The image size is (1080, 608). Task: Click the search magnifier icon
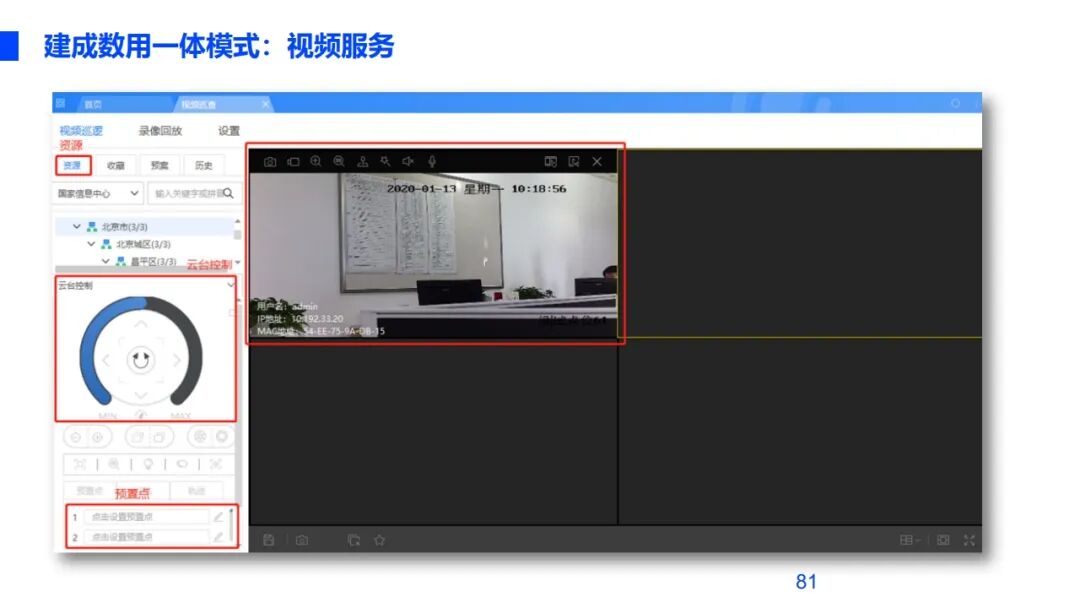coord(229,193)
